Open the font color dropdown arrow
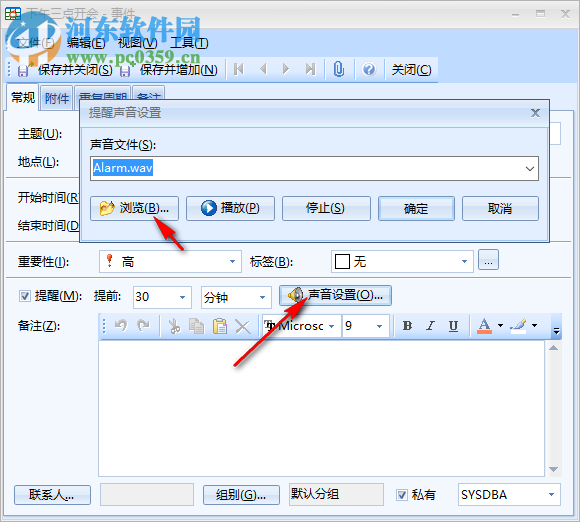 coord(500,326)
